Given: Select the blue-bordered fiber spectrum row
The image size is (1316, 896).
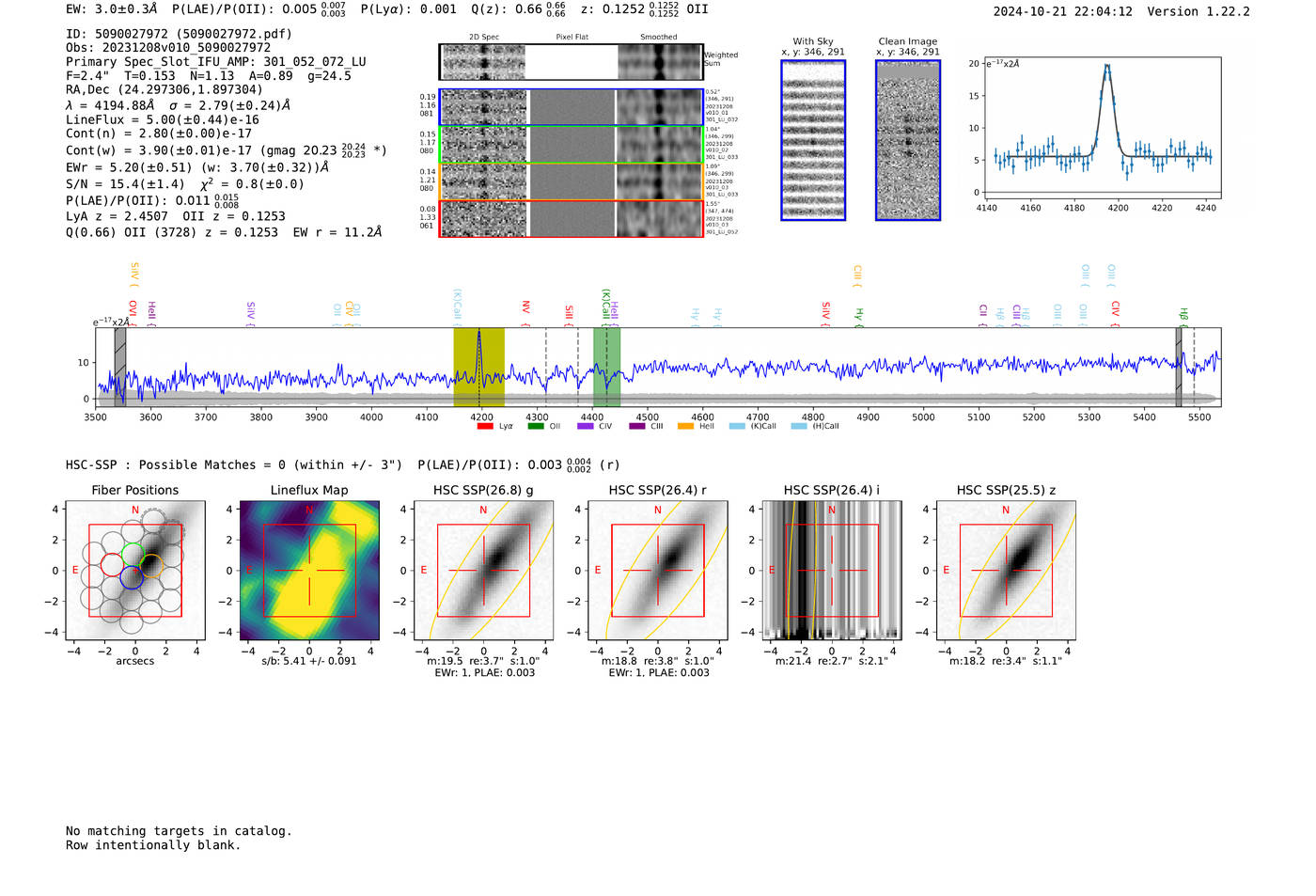Looking at the screenshot, I should point(571,107).
